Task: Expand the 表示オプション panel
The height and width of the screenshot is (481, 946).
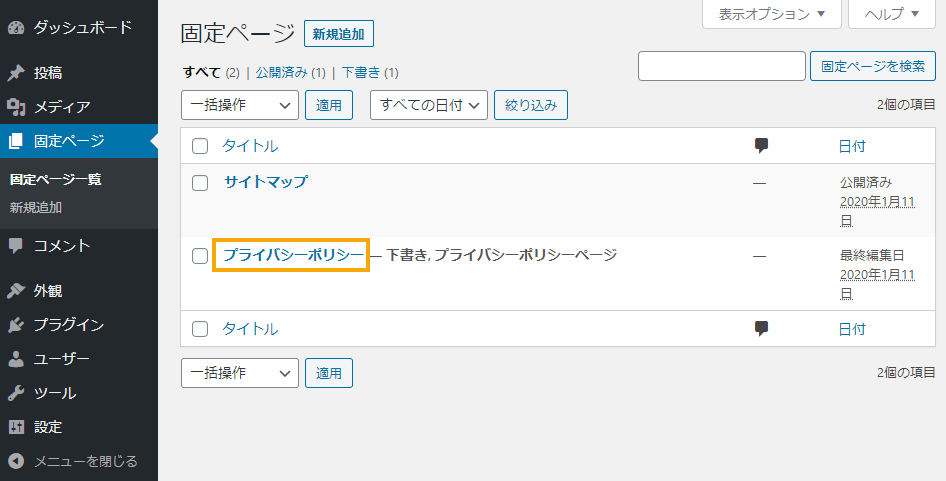Action: point(772,14)
